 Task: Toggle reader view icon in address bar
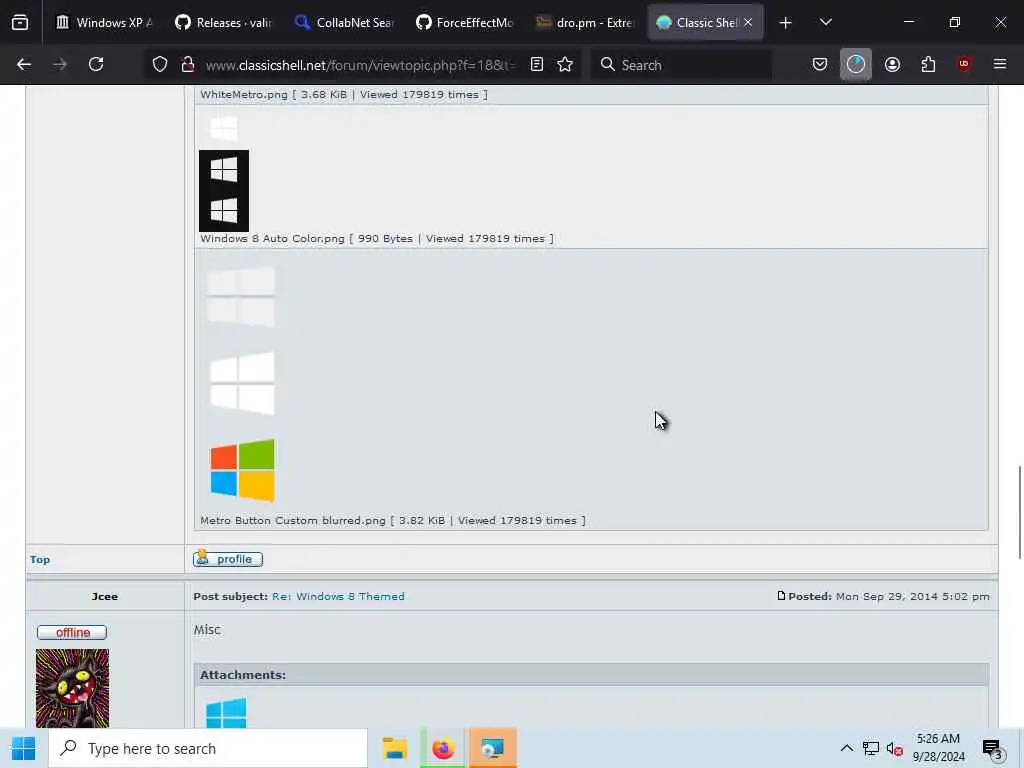click(x=537, y=64)
